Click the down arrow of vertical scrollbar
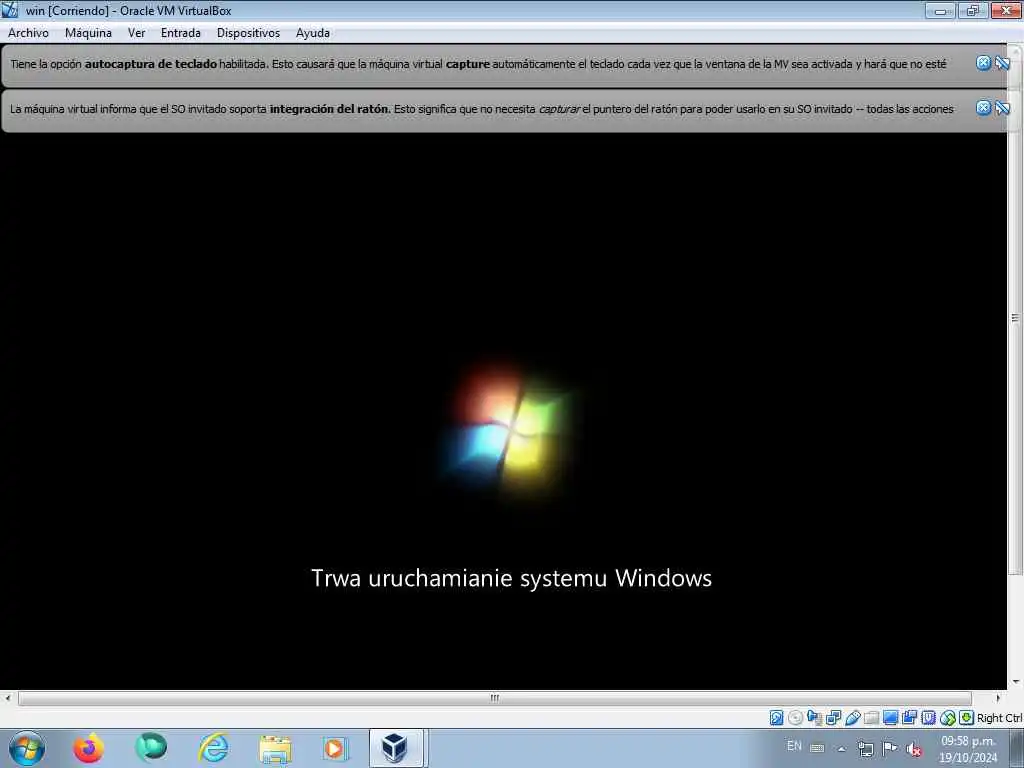Image resolution: width=1024 pixels, height=768 pixels. (x=1016, y=682)
